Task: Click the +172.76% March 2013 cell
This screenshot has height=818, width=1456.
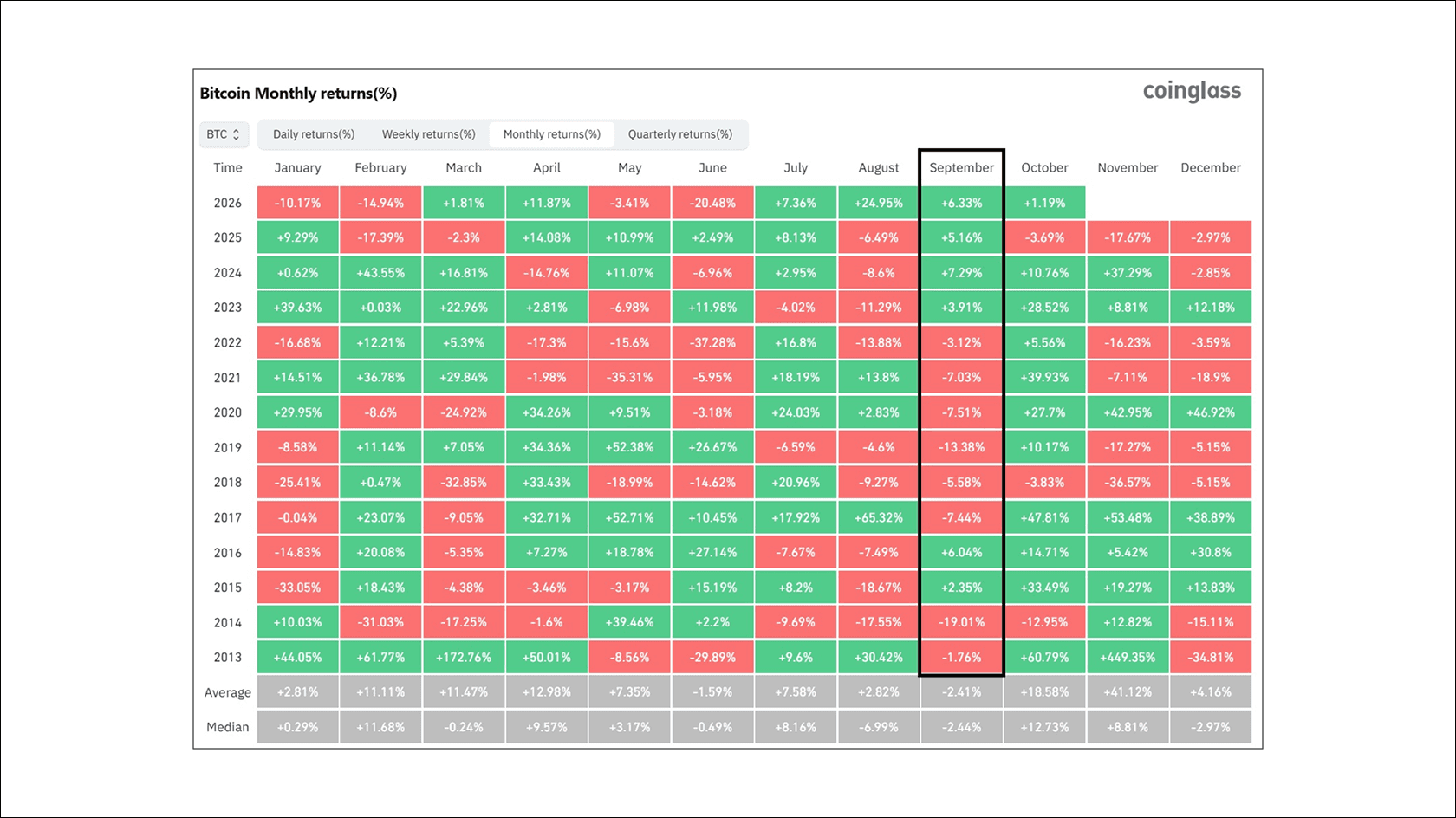Action: 464,658
